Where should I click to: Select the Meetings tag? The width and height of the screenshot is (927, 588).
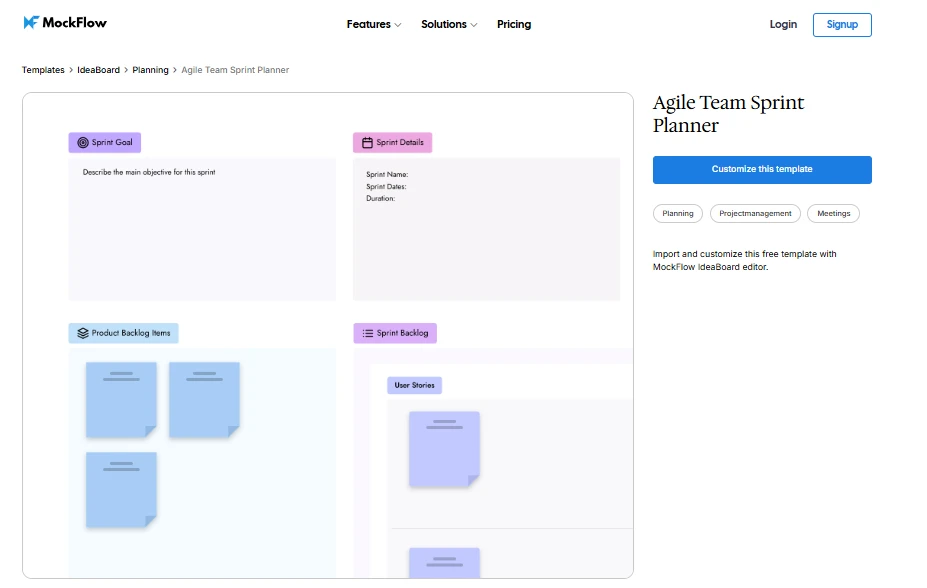coord(834,213)
